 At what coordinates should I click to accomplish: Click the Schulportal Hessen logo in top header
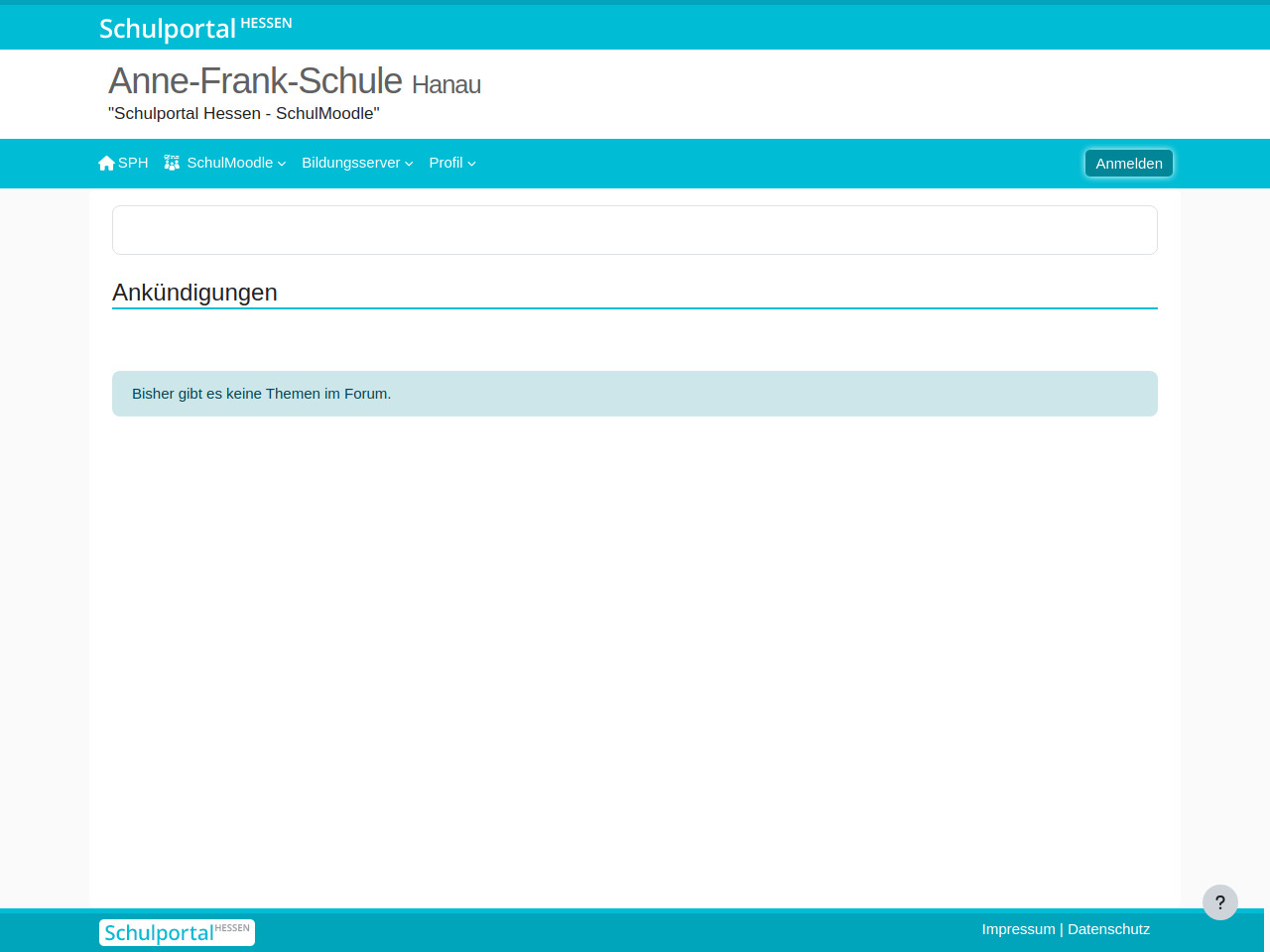coord(194,27)
